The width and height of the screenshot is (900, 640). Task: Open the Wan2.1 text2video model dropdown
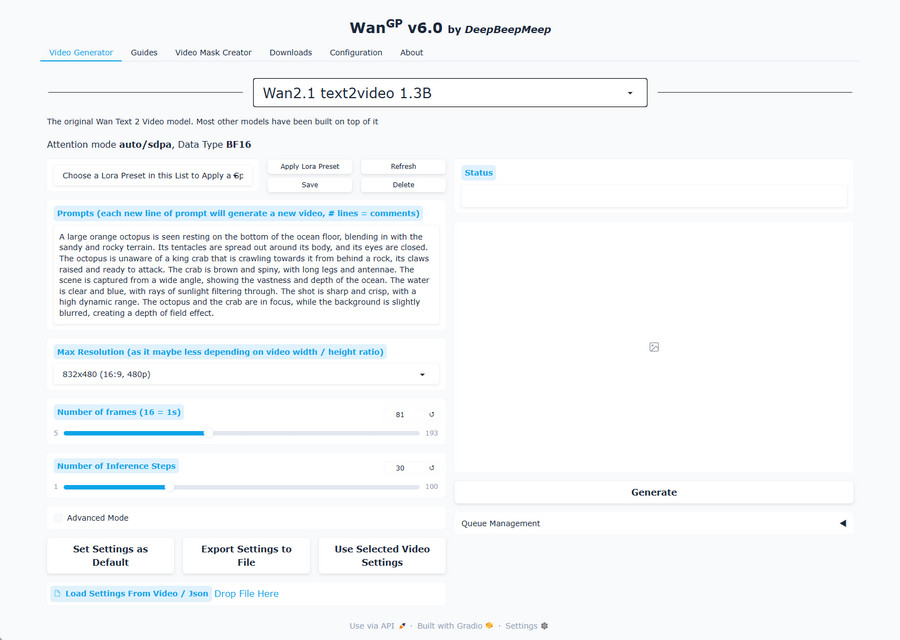[450, 93]
